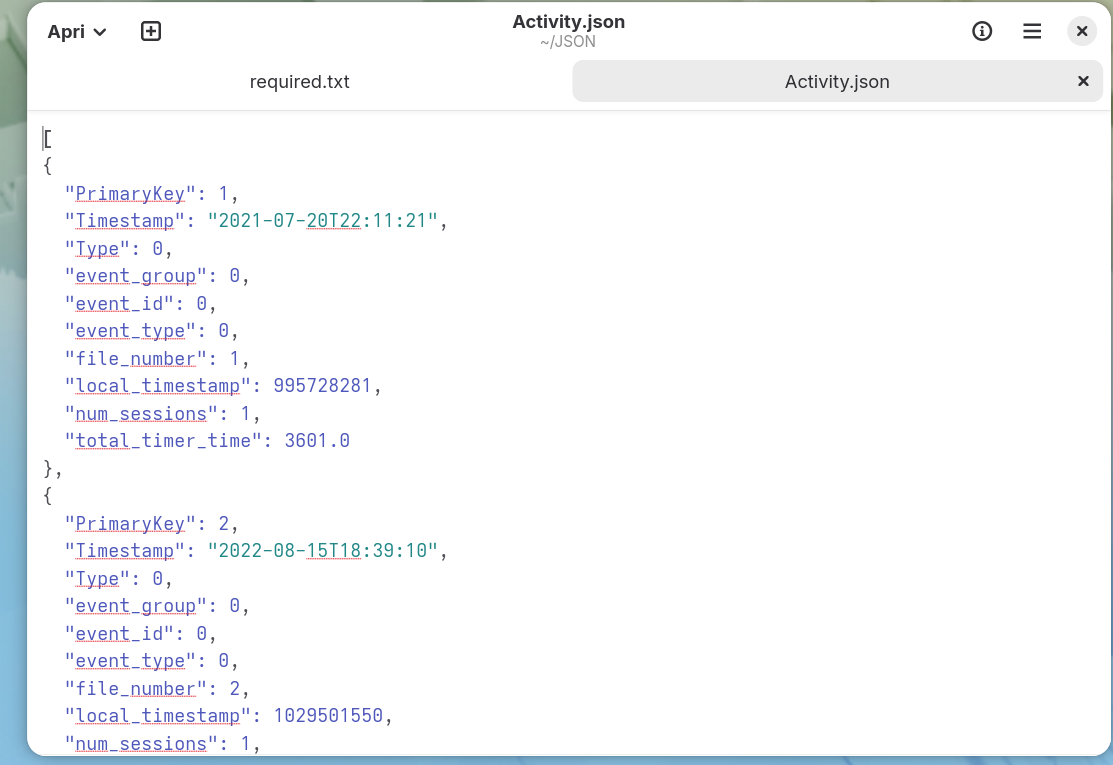Open document properties info icon
This screenshot has width=1113, height=765.
point(982,31)
